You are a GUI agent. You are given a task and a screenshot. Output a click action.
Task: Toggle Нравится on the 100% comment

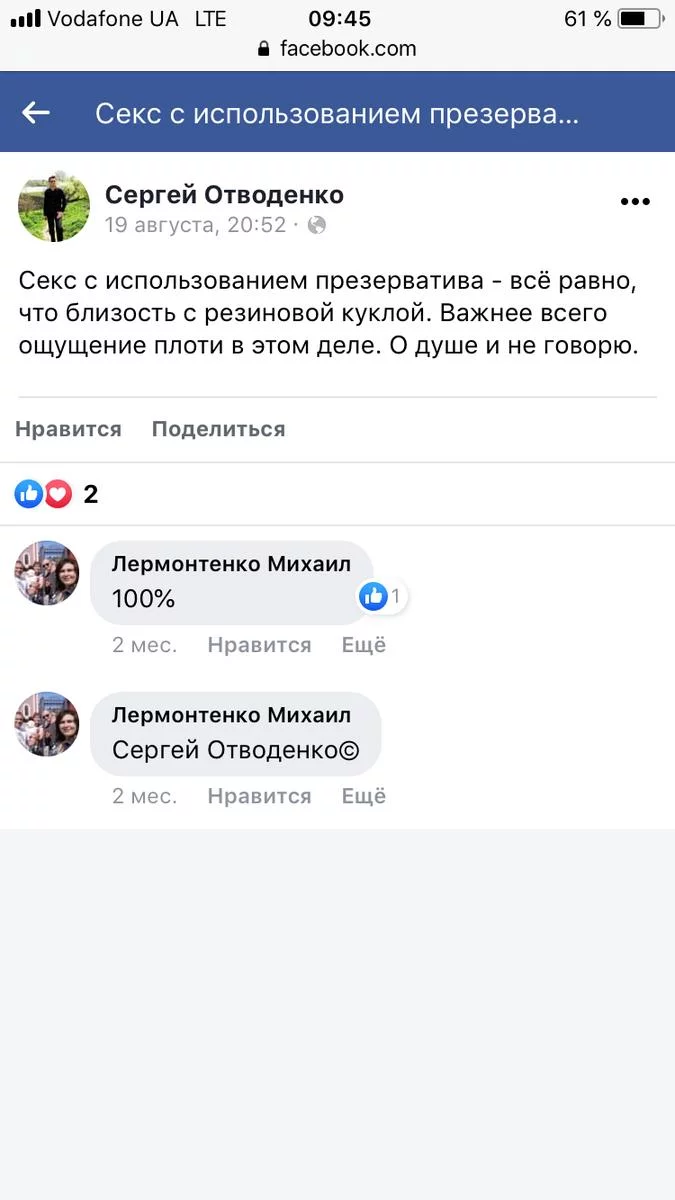pos(259,645)
